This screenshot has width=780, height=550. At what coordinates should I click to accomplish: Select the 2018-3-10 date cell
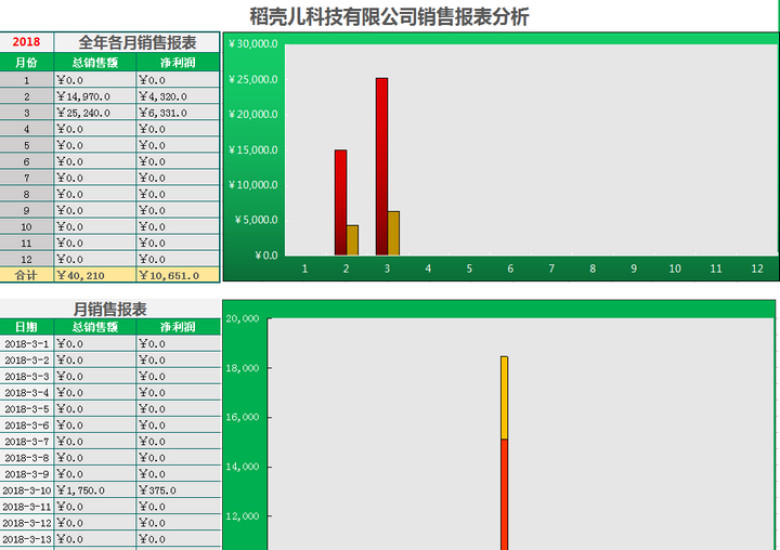tap(26, 490)
